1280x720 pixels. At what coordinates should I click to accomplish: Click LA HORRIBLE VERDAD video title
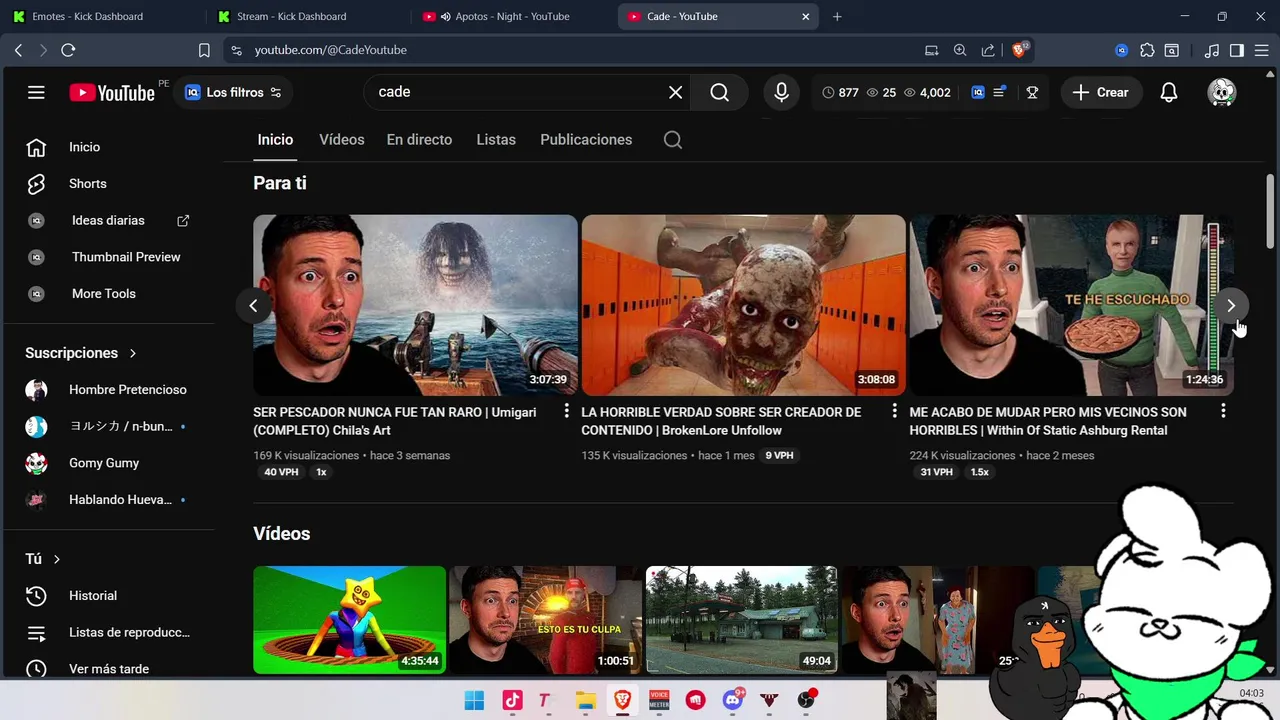pyautogui.click(x=721, y=421)
